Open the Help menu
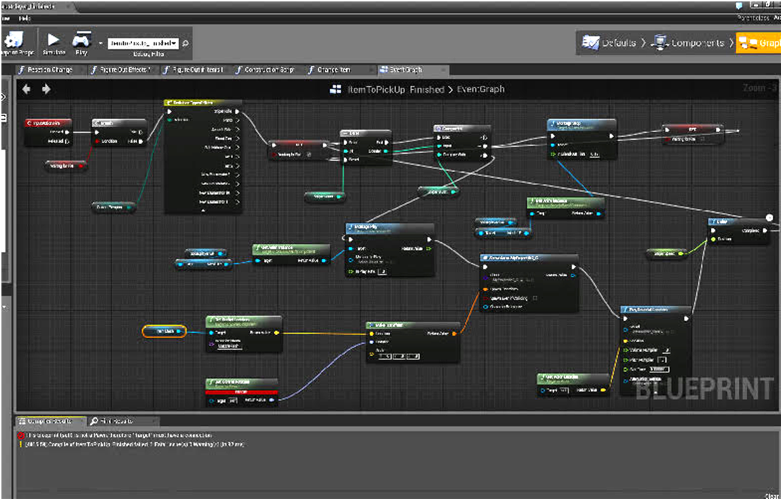Image resolution: width=782 pixels, height=500 pixels. tap(24, 18)
